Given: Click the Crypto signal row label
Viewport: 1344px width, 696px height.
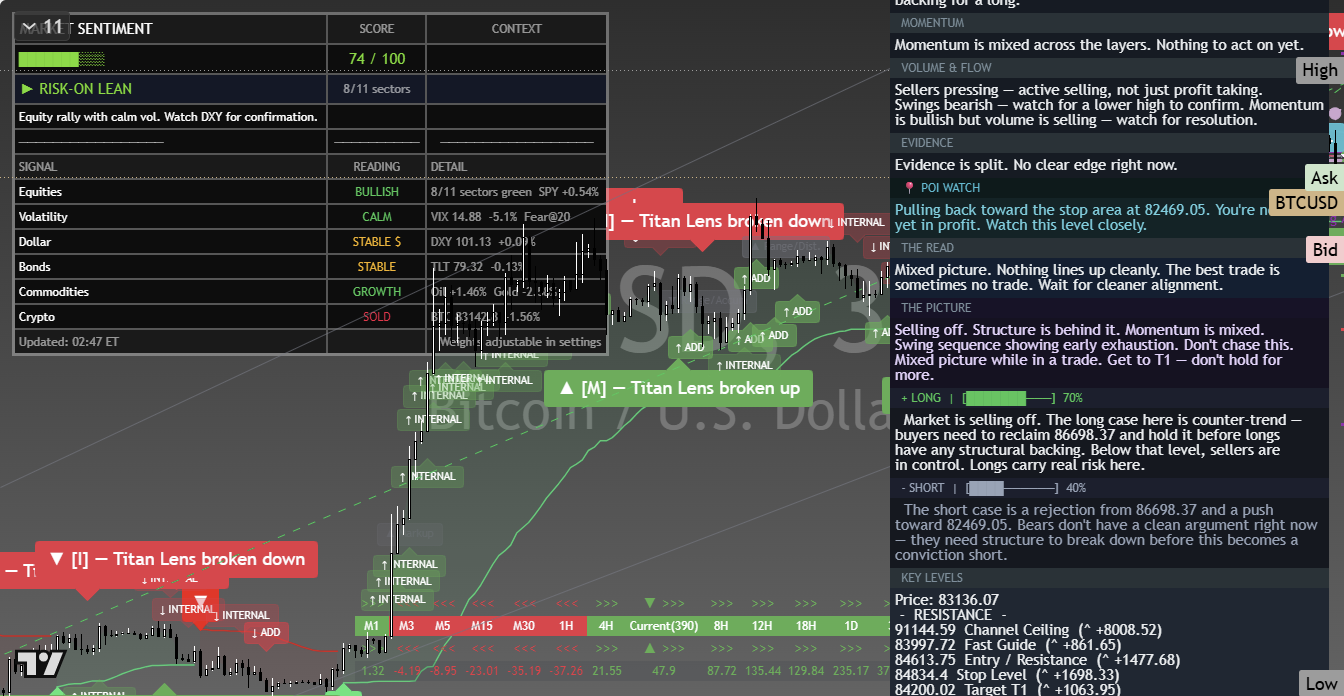Looking at the screenshot, I should pos(36,317).
